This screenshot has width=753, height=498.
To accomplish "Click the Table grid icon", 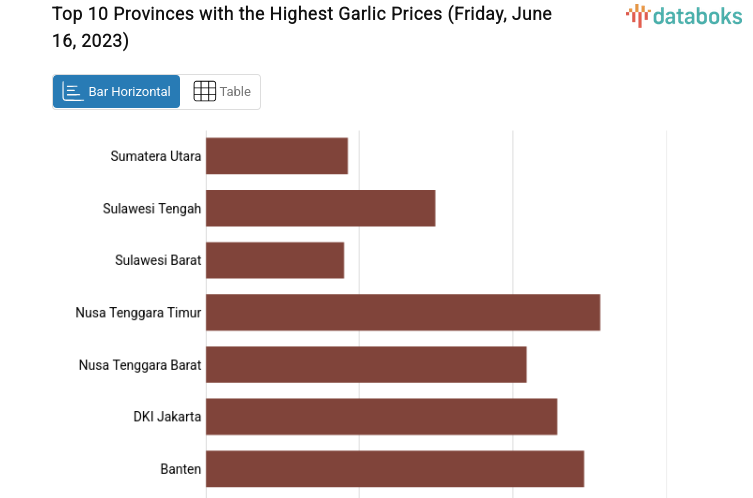I will (204, 92).
